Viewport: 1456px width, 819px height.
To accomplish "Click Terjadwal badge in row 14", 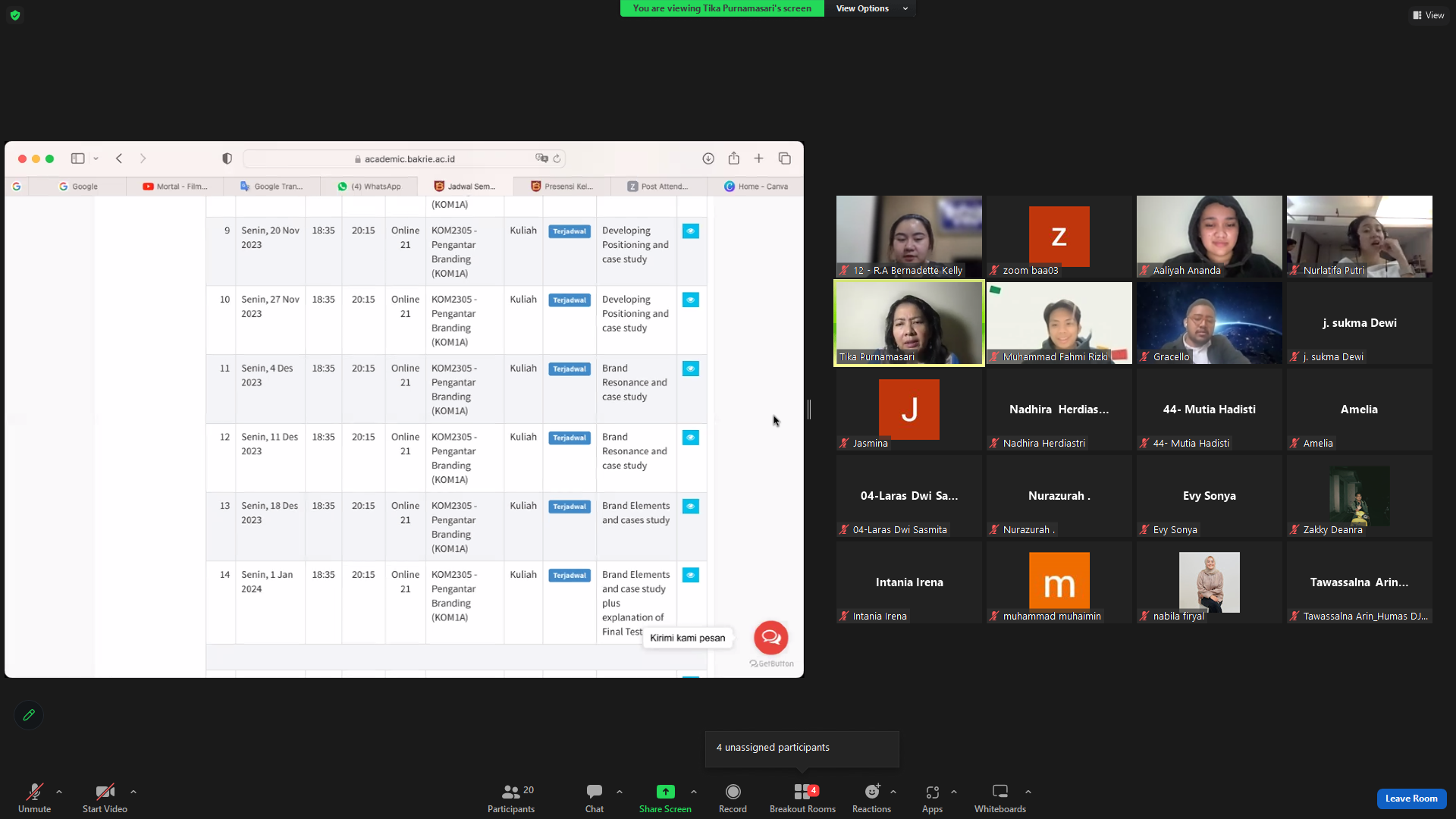I will click(570, 576).
